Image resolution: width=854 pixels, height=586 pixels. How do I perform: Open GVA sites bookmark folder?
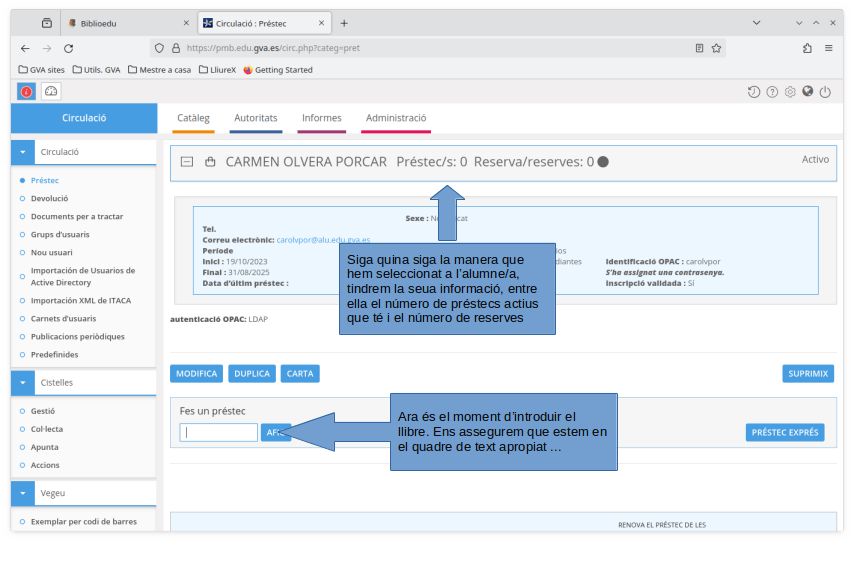click(41, 70)
